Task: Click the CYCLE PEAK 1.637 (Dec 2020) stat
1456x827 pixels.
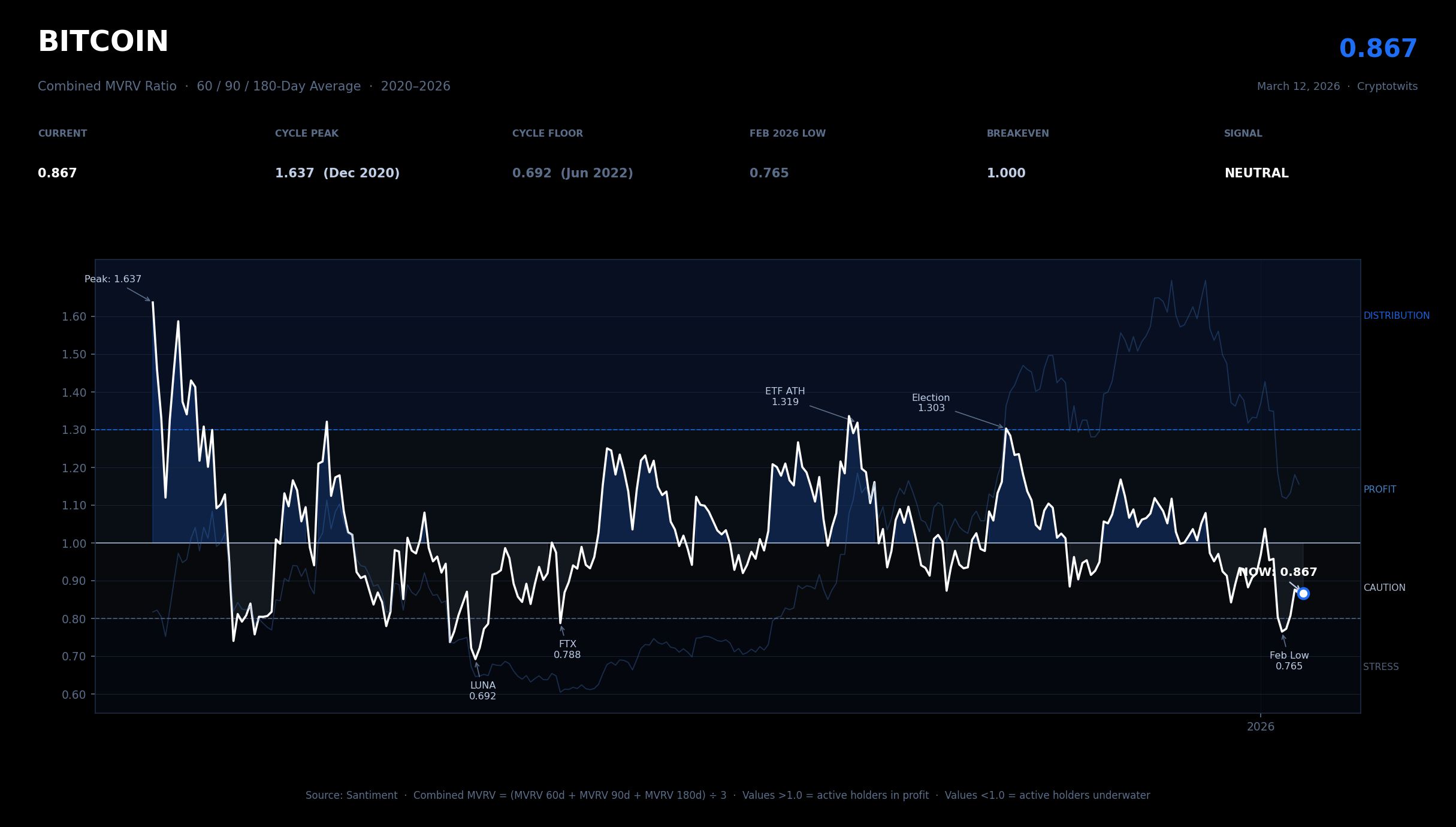Action: pyautogui.click(x=337, y=173)
